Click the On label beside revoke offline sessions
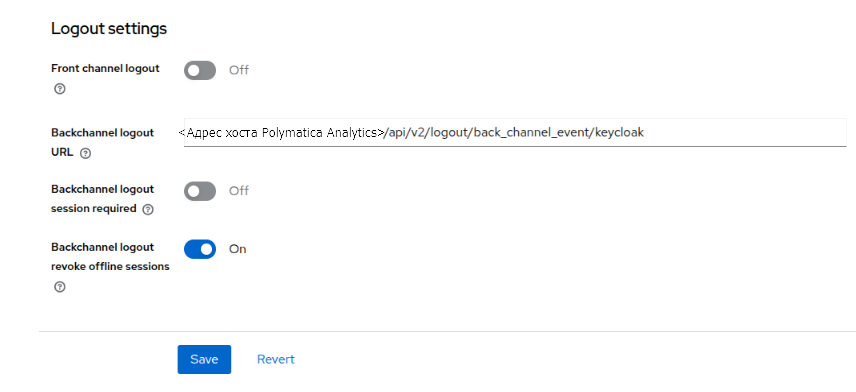This screenshot has height=392, width=856. click(237, 249)
